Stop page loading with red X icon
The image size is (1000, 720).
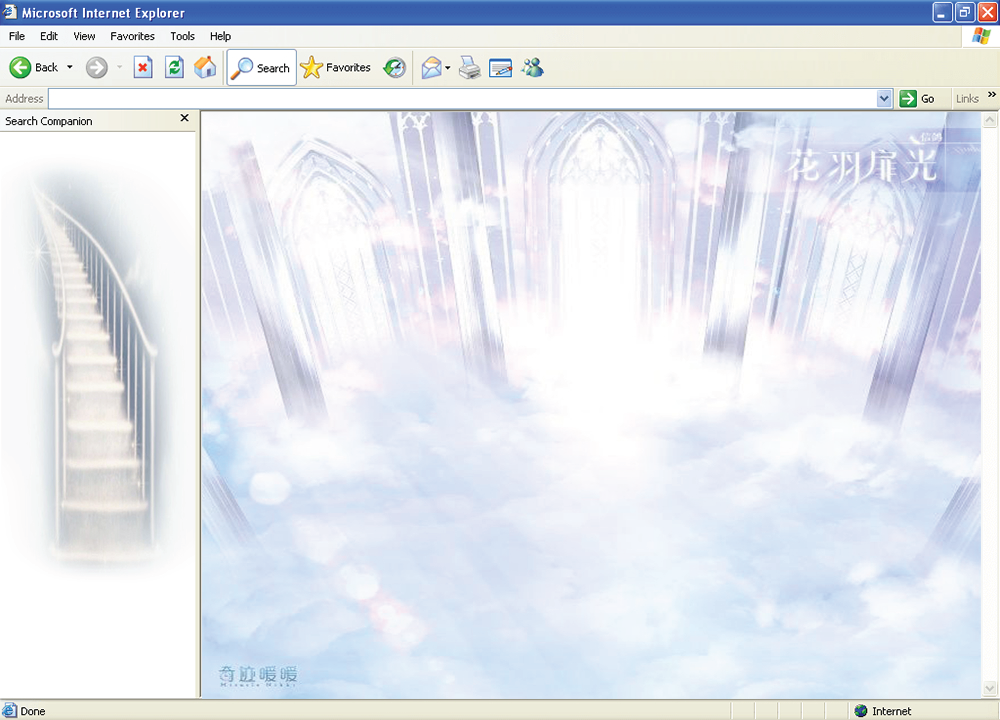pyautogui.click(x=143, y=67)
